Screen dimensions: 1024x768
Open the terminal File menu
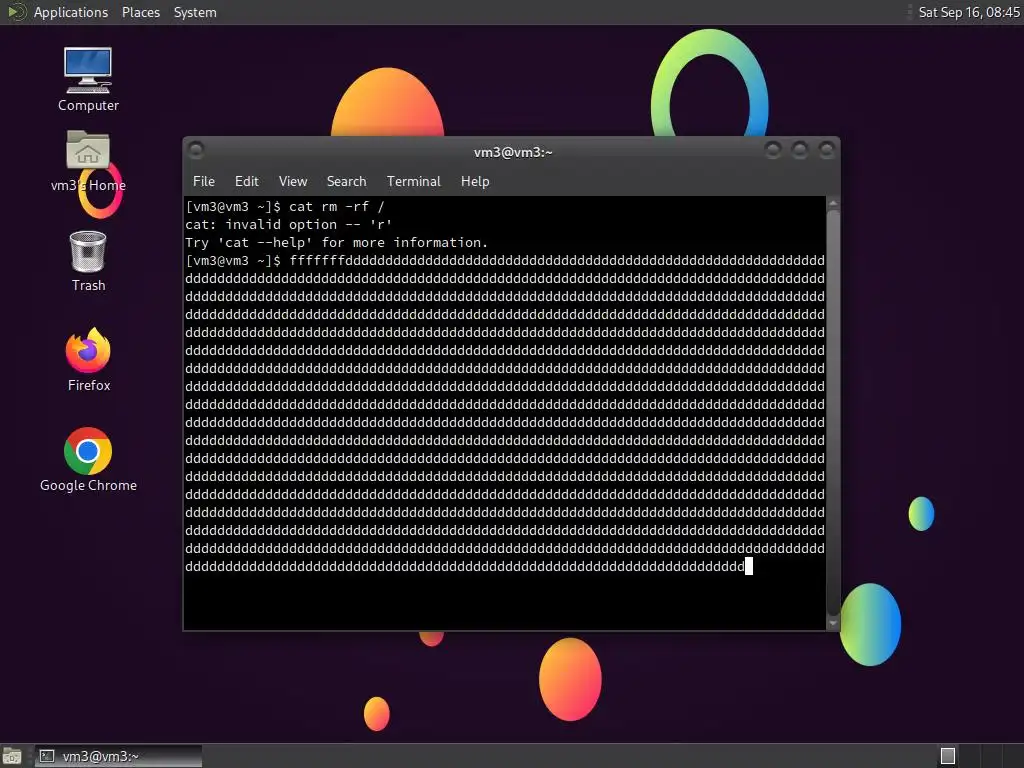[204, 182]
